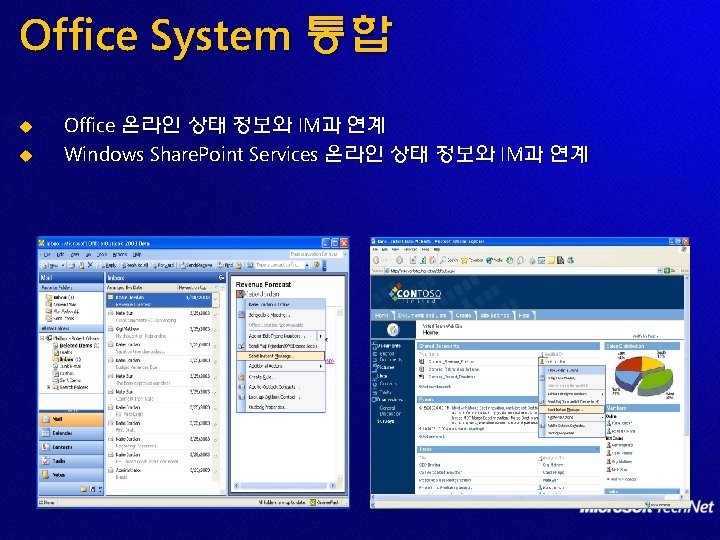This screenshot has height=540, width=720.
Task: Click the Back button in Internet Explorer
Action: pyautogui.click(x=380, y=260)
